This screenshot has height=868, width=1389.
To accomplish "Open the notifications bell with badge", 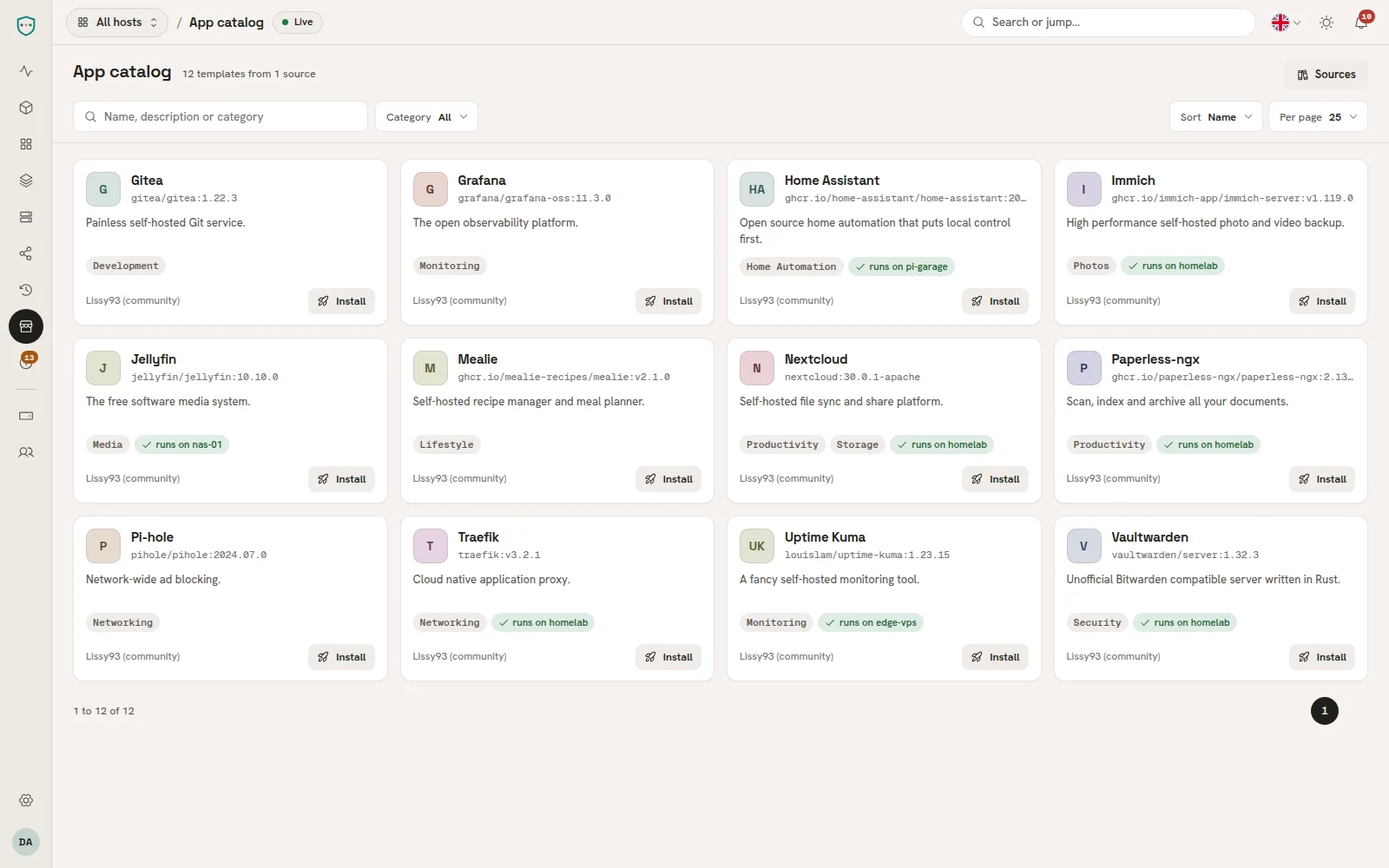I will tap(1361, 23).
